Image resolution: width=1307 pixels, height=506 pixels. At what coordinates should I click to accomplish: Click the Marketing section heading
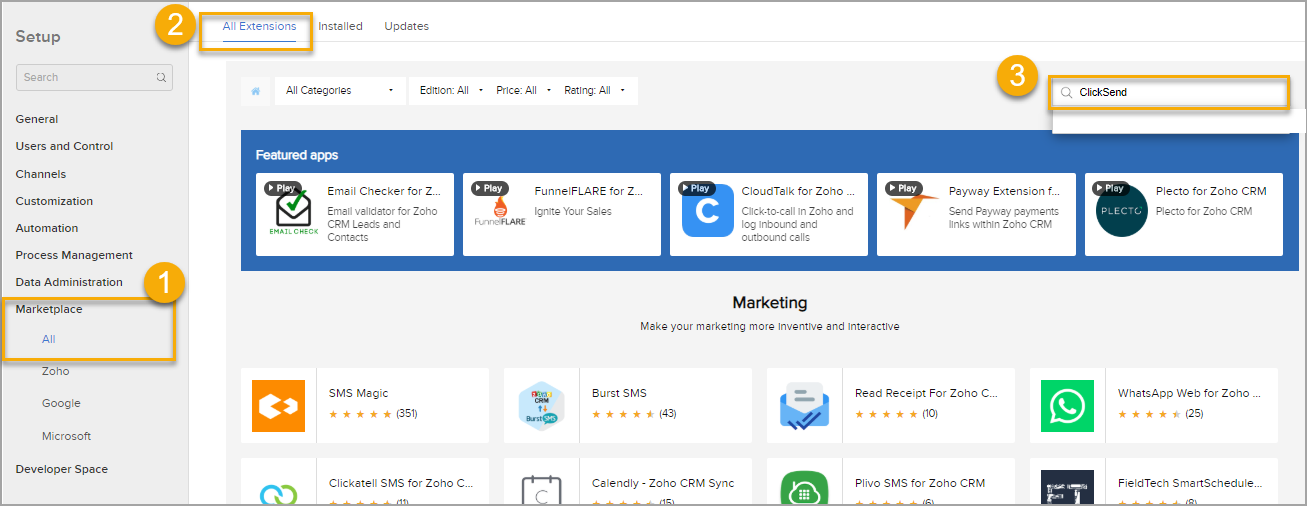point(770,302)
